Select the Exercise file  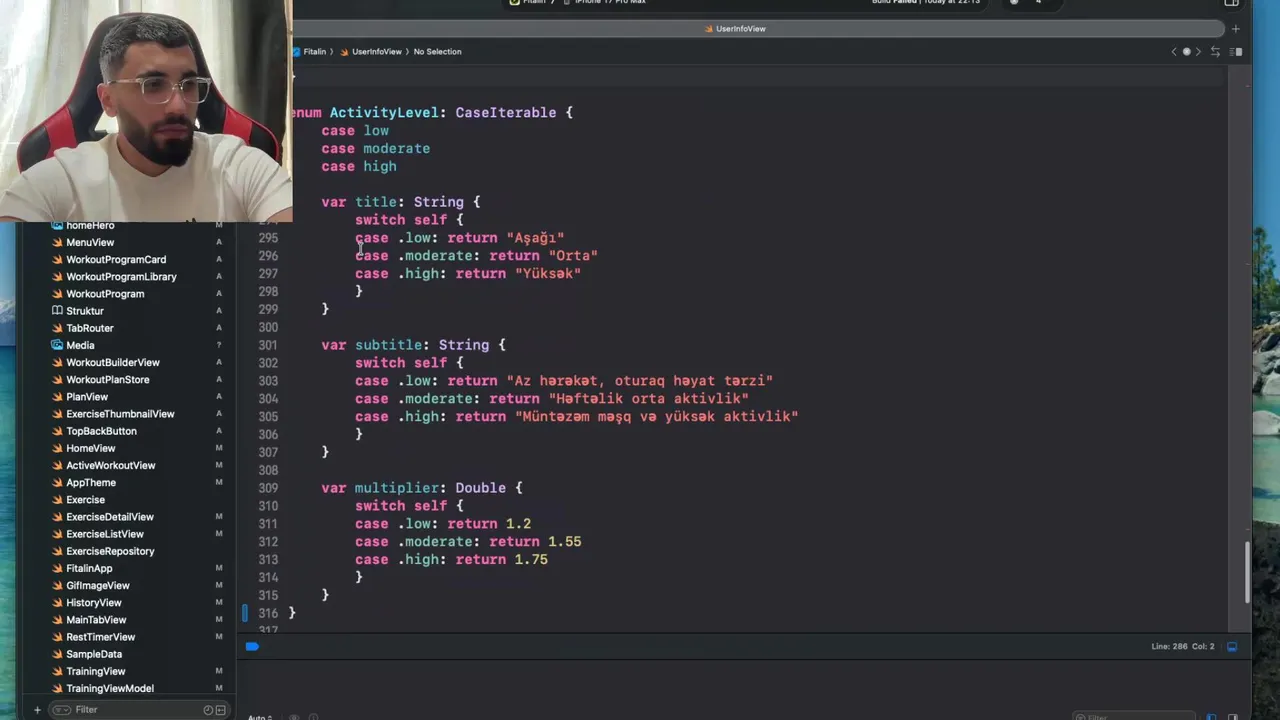(x=85, y=499)
